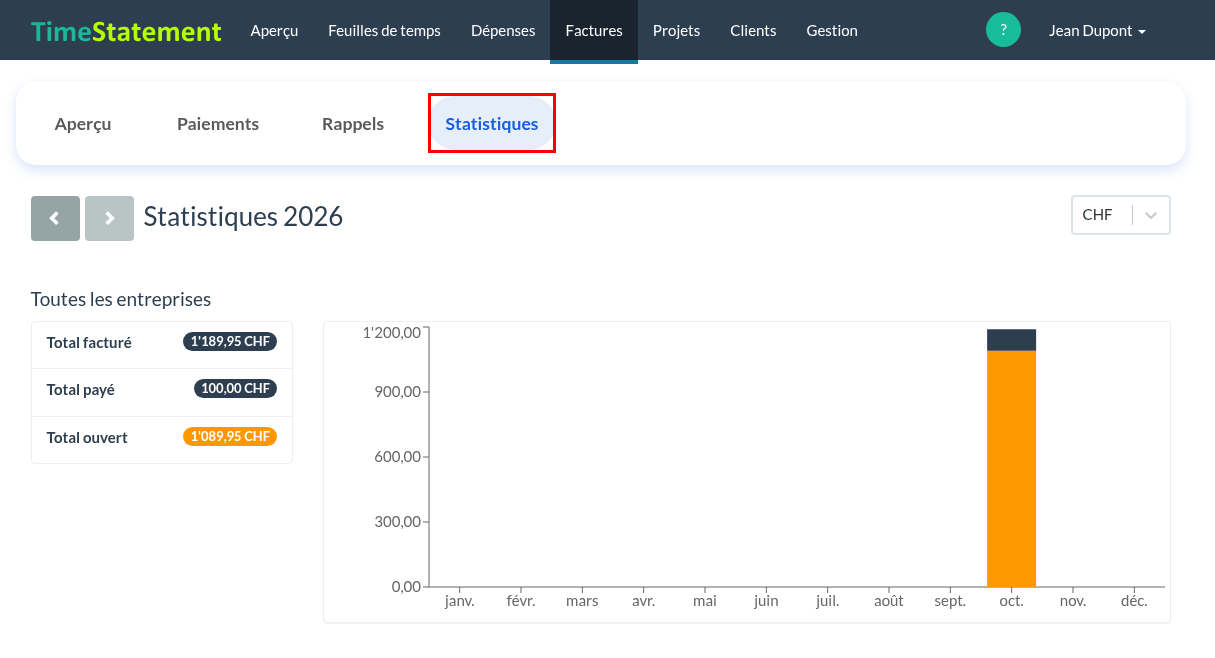This screenshot has width=1215, height=658.
Task: Click the TimeStatement logo
Action: 126,31
